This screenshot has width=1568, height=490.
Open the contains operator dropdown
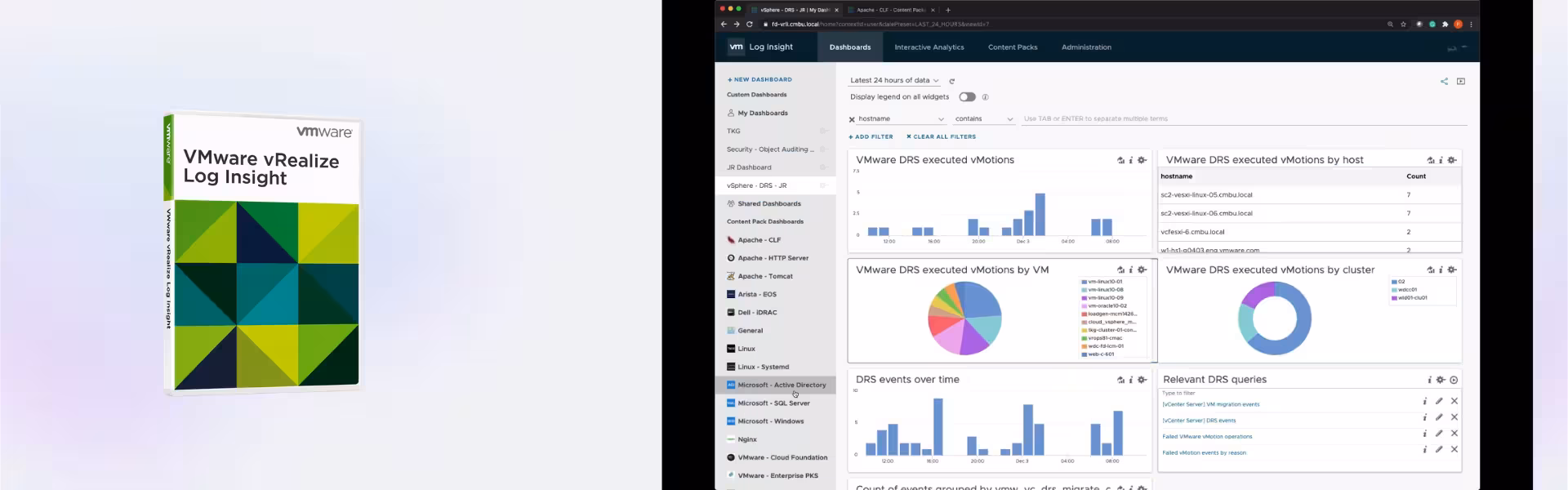[984, 119]
